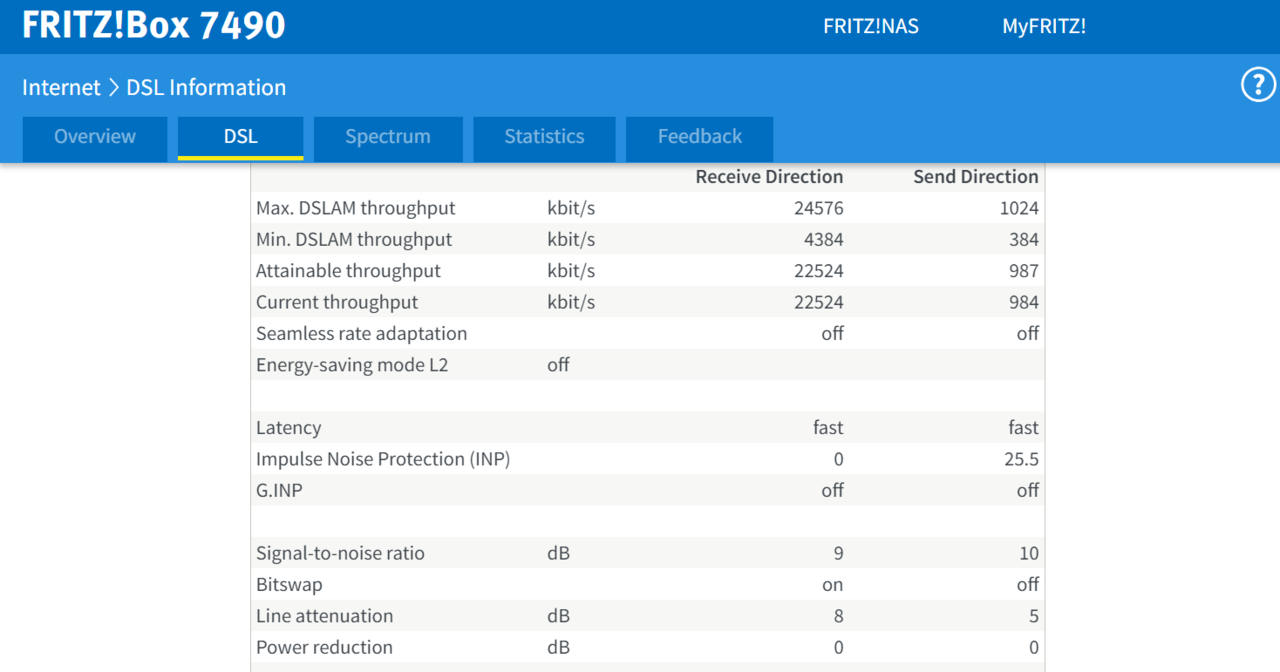Viewport: 1280px width, 672px height.
Task: Click 22524 in the Attainable throughput row
Action: 817,271
